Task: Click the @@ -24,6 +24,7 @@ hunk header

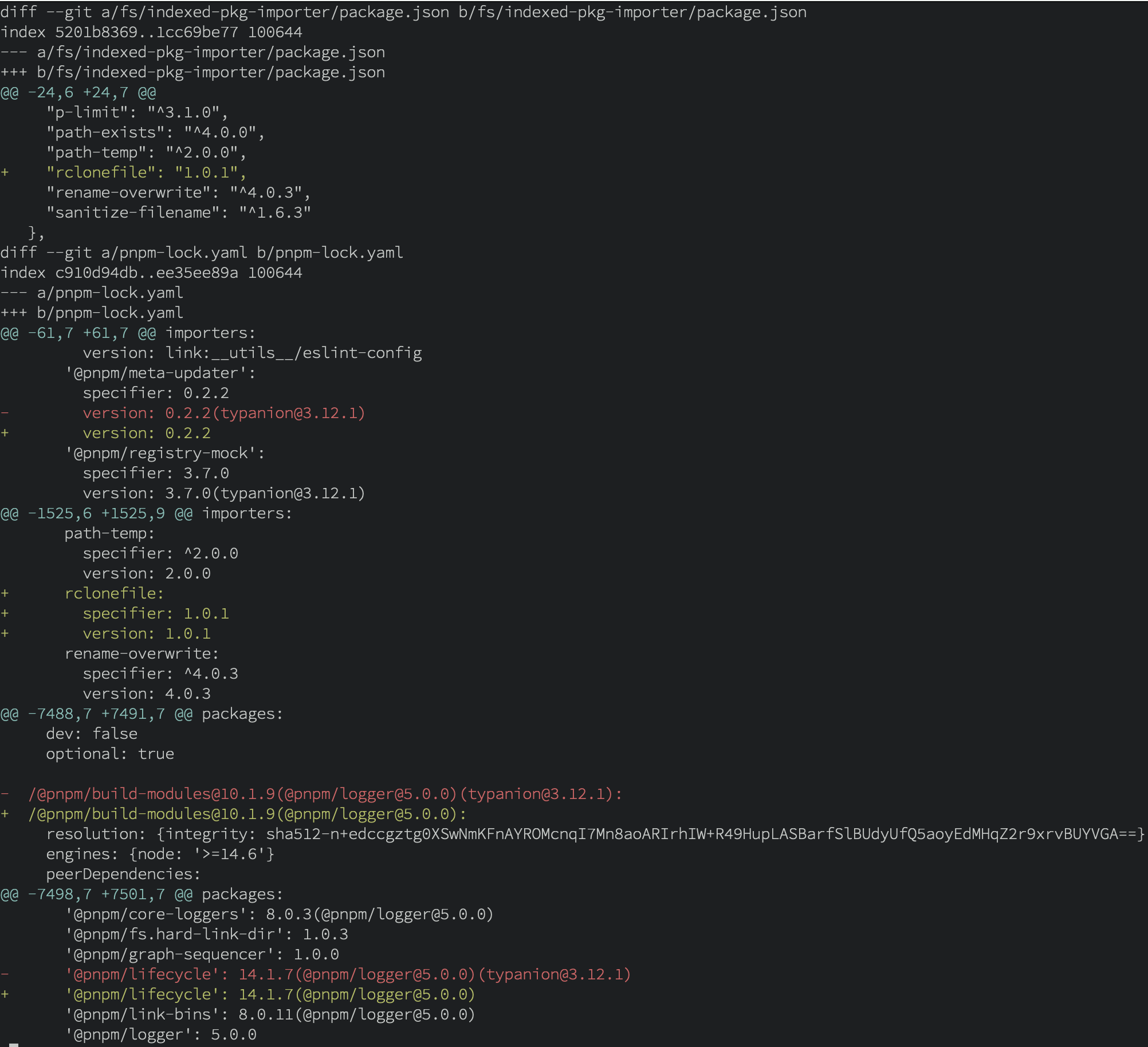Action: point(78,92)
